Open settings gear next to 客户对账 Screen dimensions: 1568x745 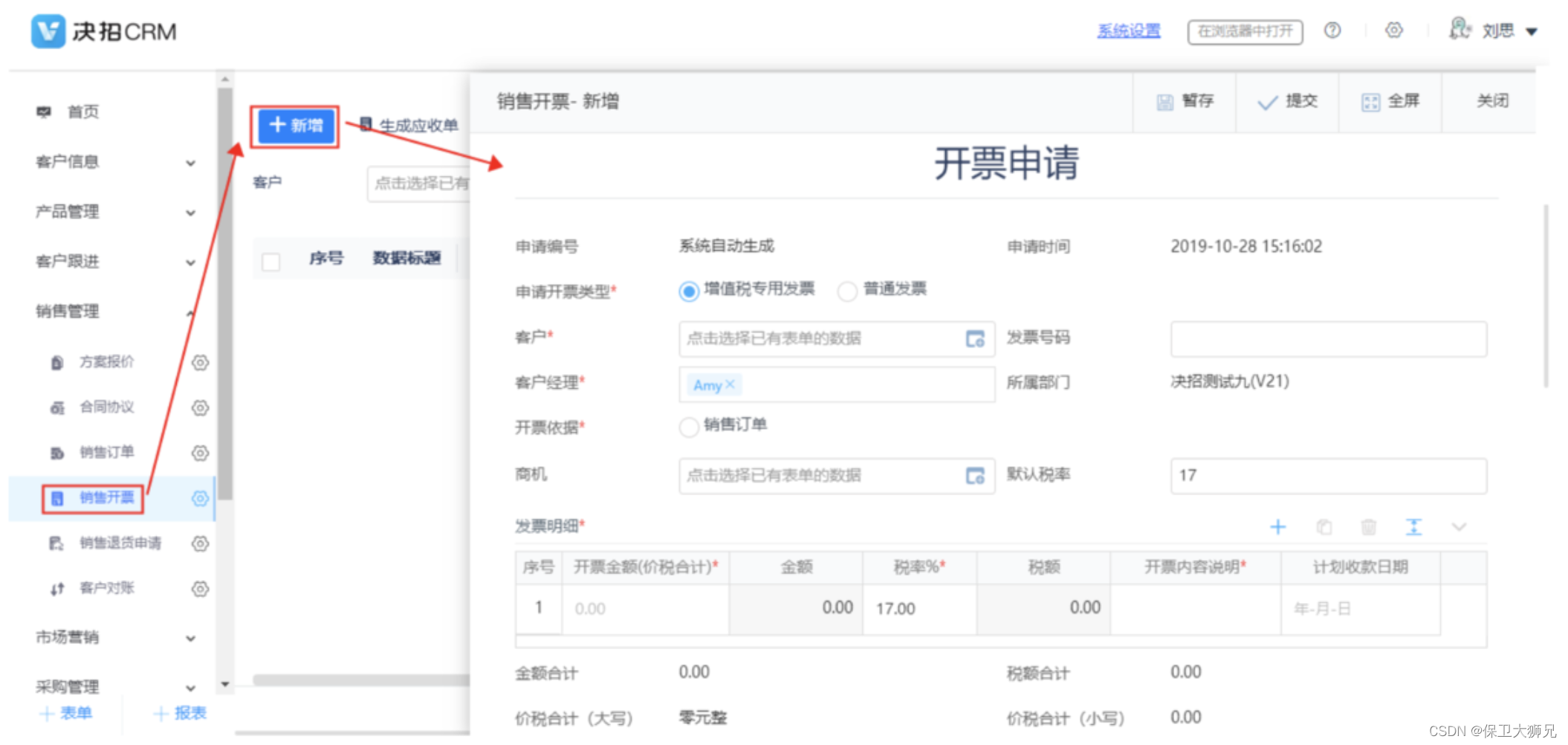(200, 590)
